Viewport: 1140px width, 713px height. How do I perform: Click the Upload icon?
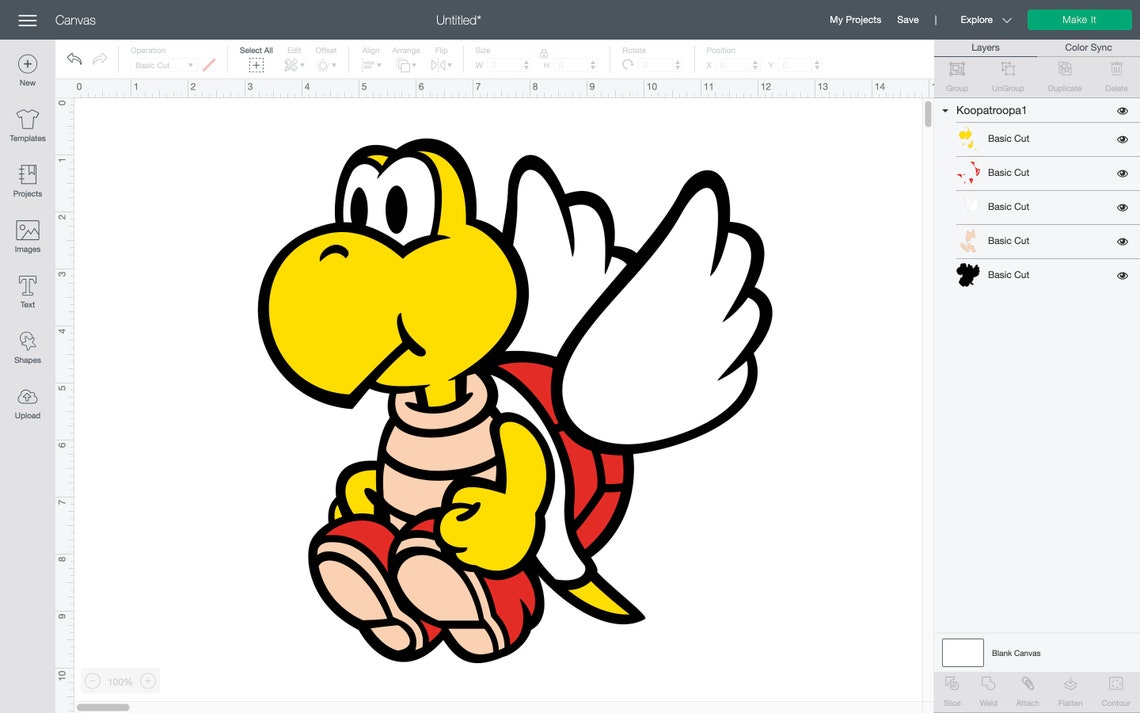tap(27, 402)
